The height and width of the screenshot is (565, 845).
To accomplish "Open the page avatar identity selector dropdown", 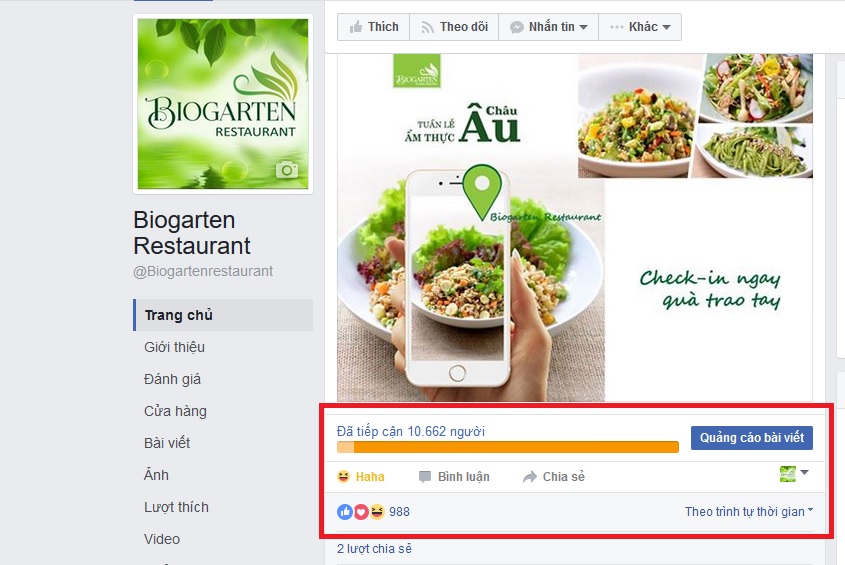I will pos(794,474).
